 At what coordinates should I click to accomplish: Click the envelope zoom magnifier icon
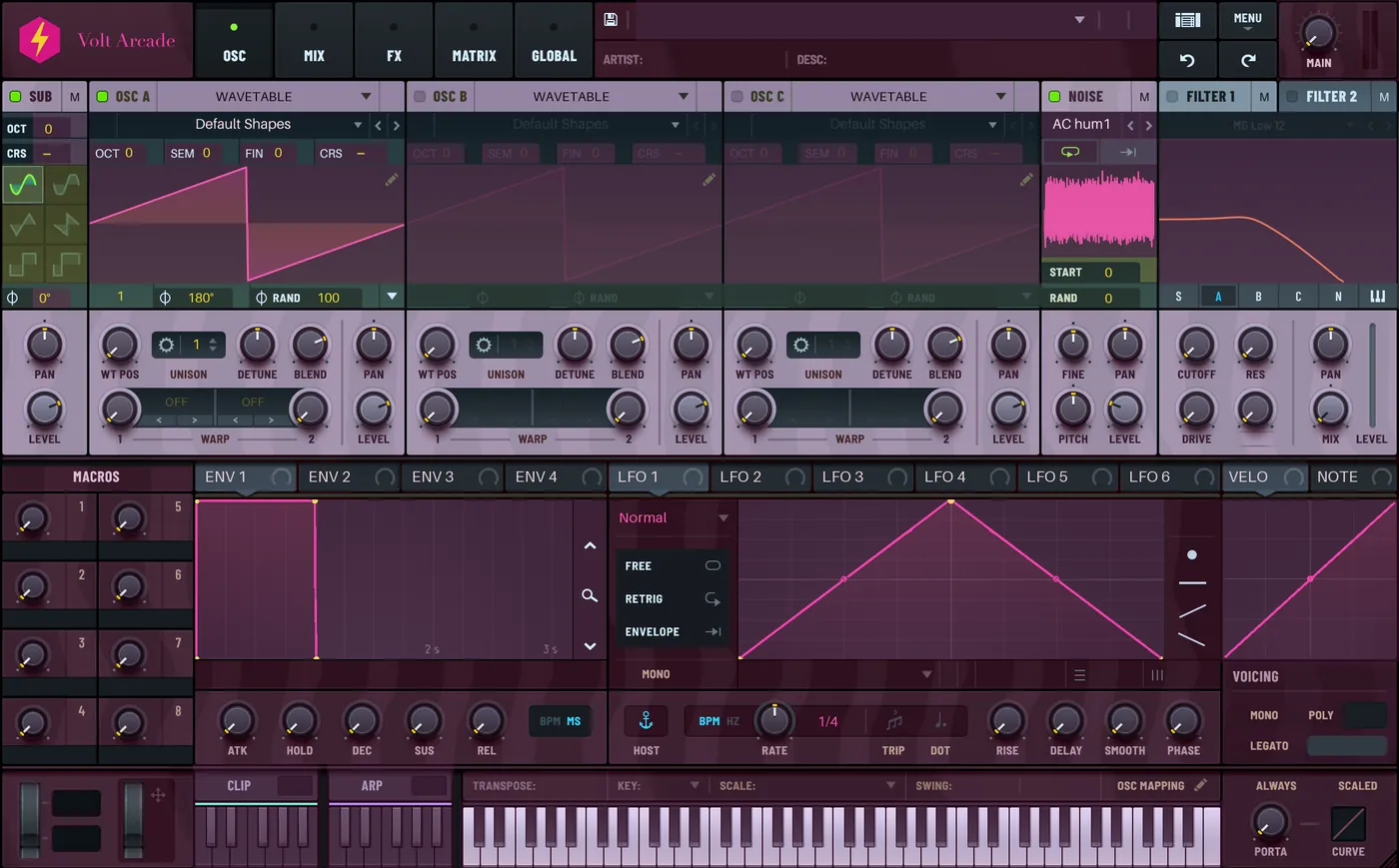click(x=590, y=595)
